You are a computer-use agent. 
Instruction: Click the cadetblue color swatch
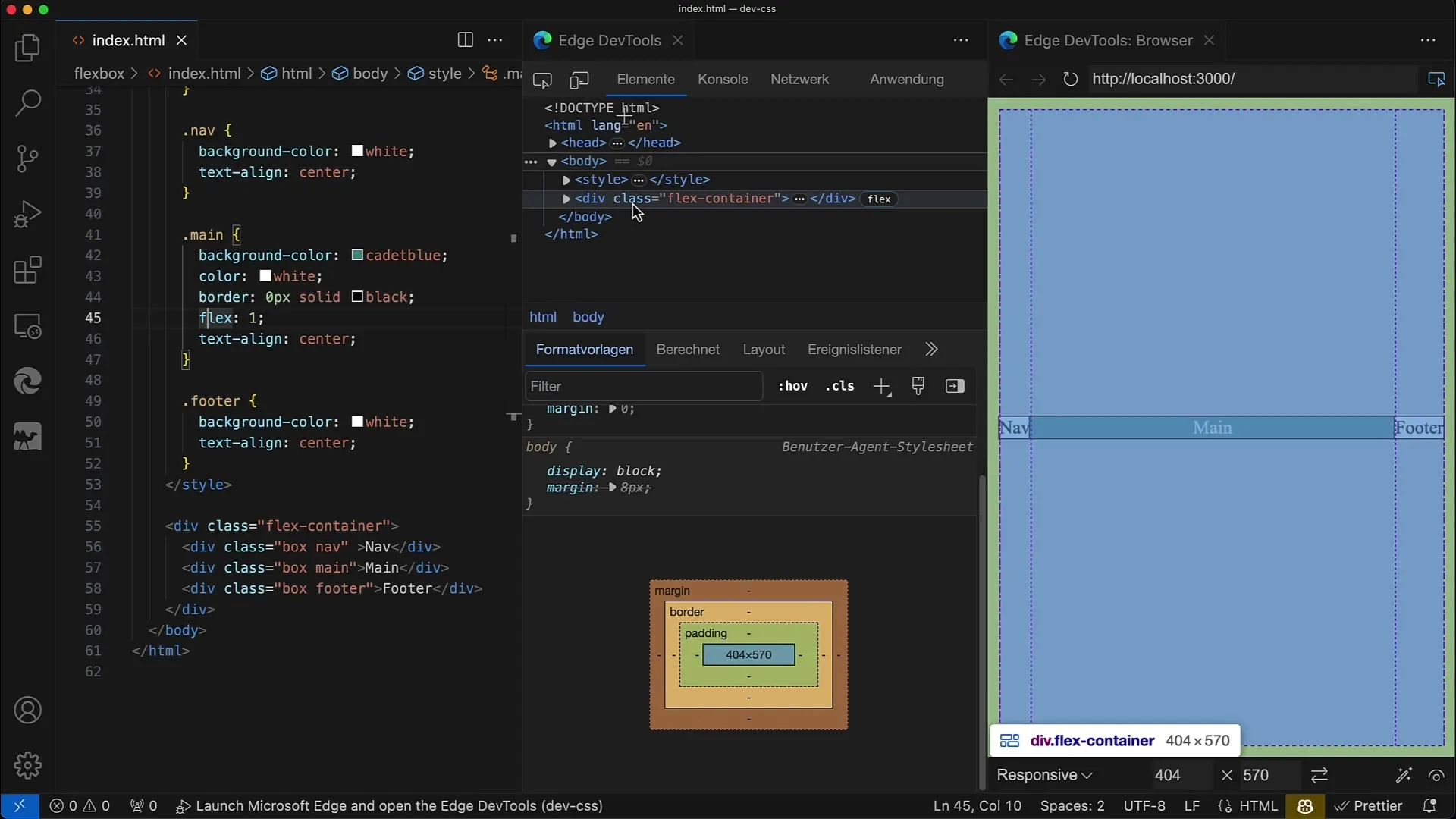tap(357, 256)
